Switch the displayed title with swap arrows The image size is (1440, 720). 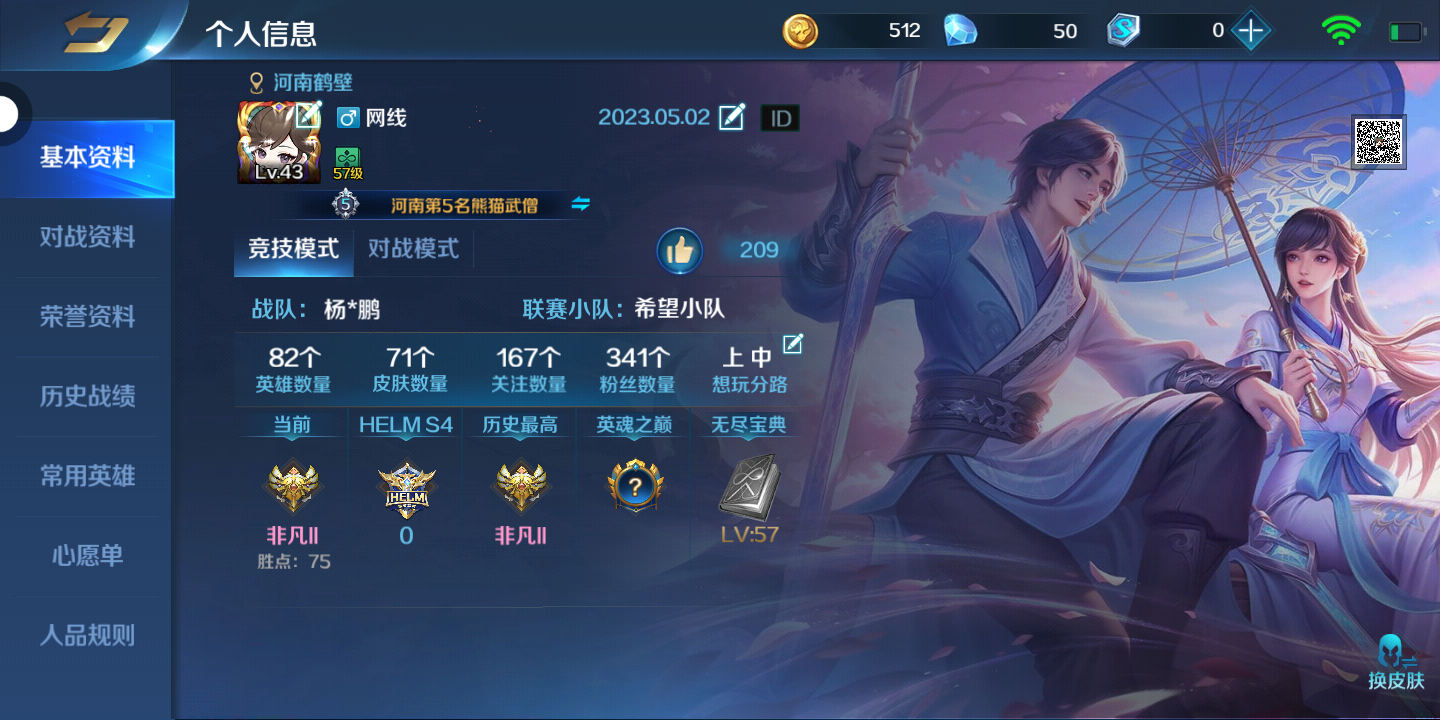[581, 204]
